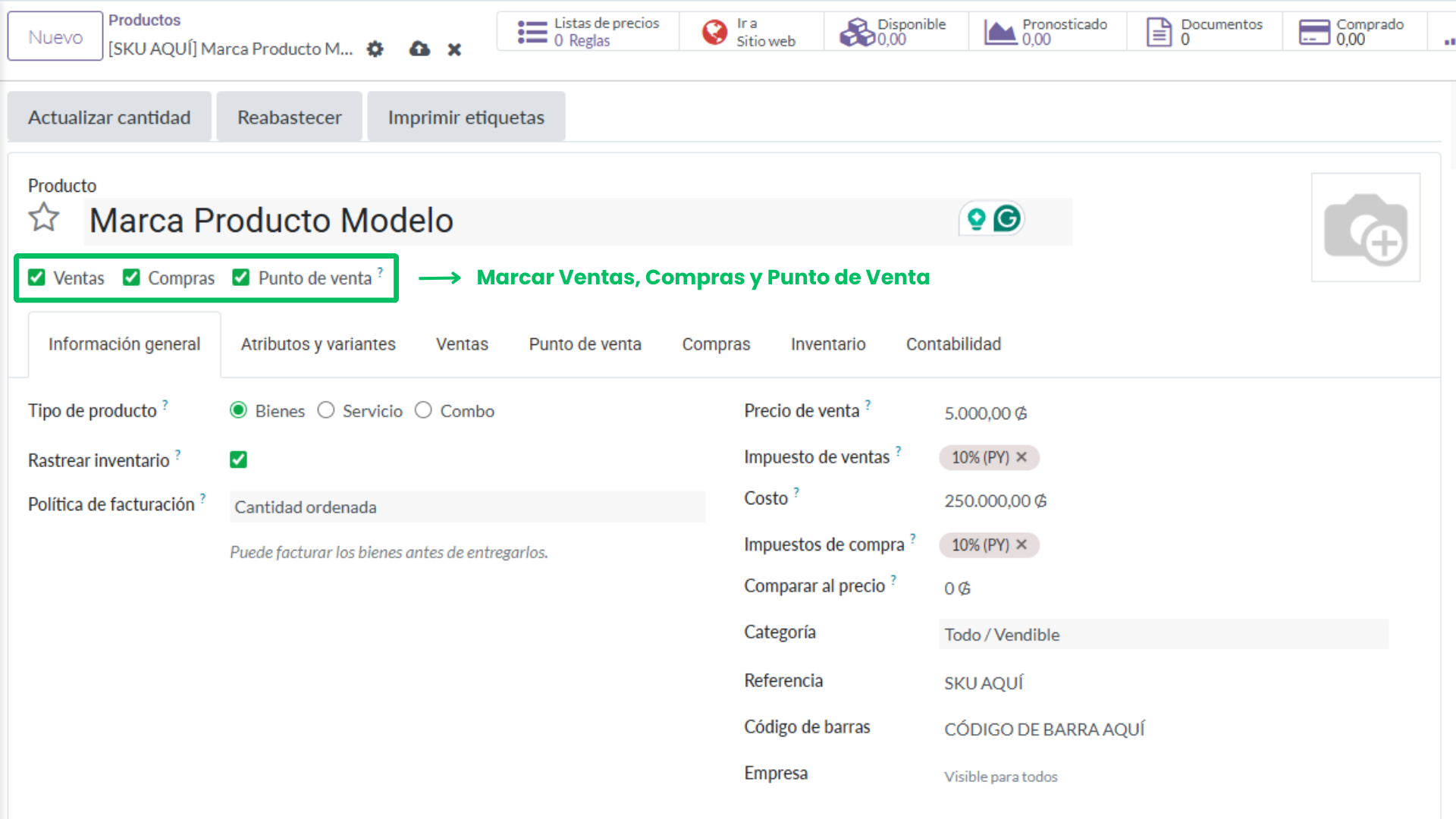Disable the Punto de venta checkbox

pos(241,278)
